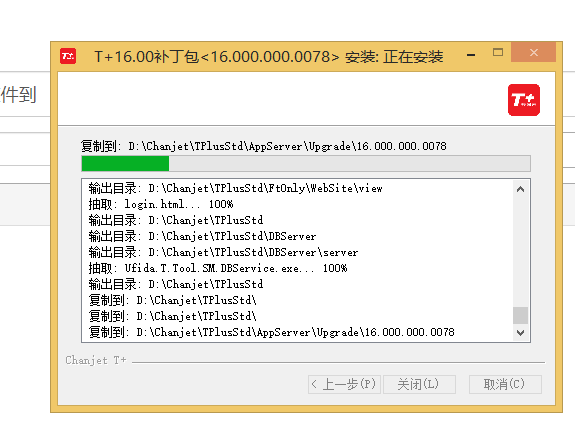Click the log scrollbar thumb

click(520, 315)
